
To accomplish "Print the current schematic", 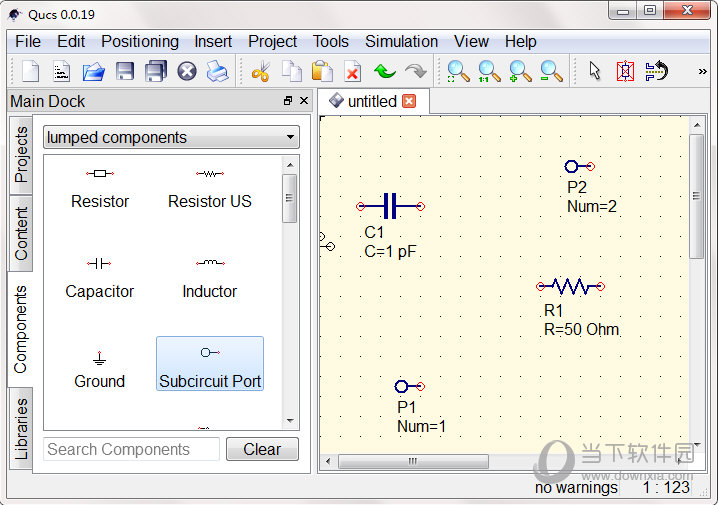I will click(x=217, y=71).
